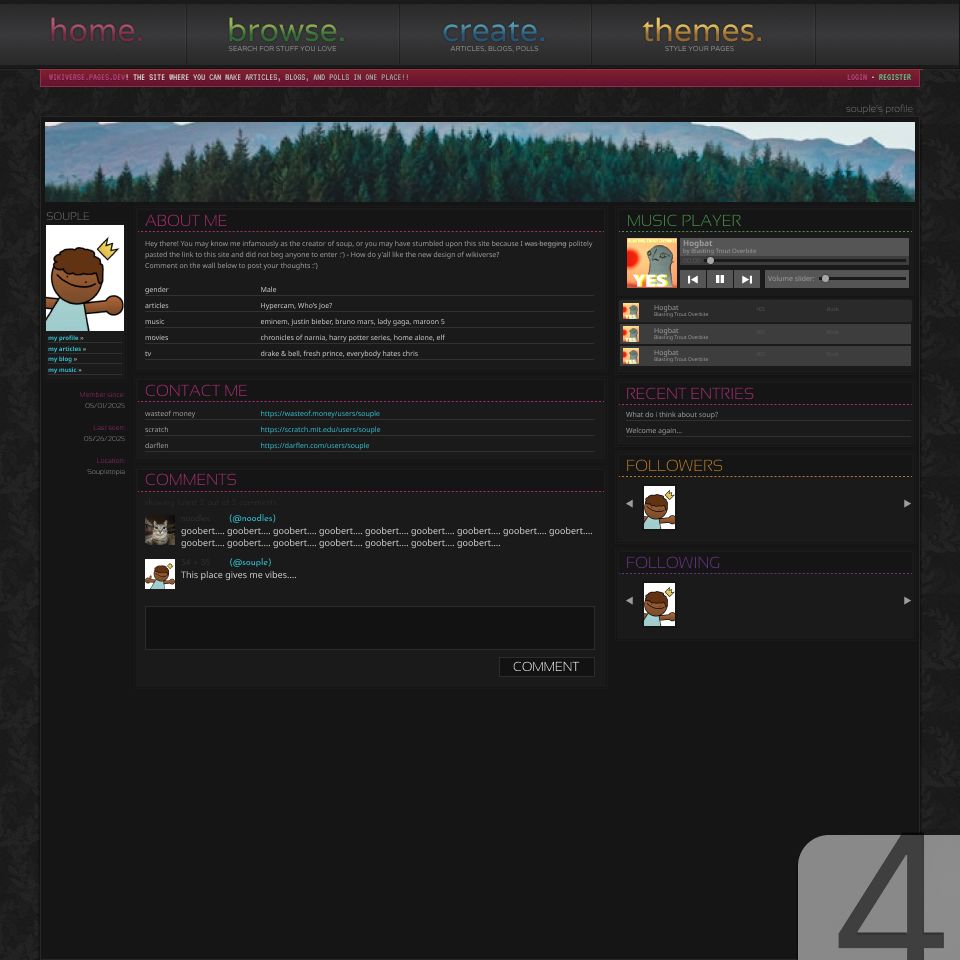Screen dimensions: 960x960
Task: Open the @noodles user mention
Action: [x=252, y=519]
